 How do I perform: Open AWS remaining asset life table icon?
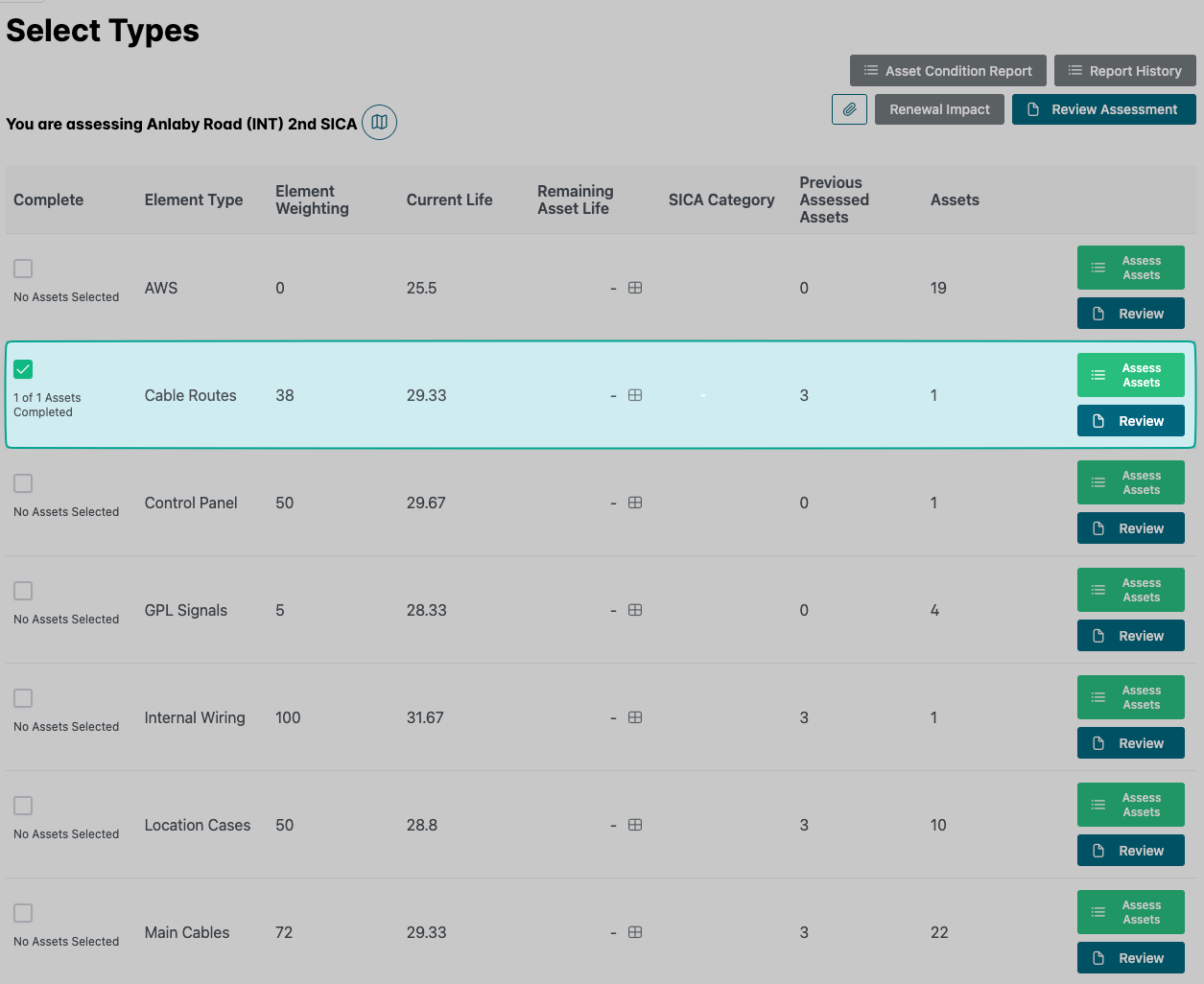635,288
